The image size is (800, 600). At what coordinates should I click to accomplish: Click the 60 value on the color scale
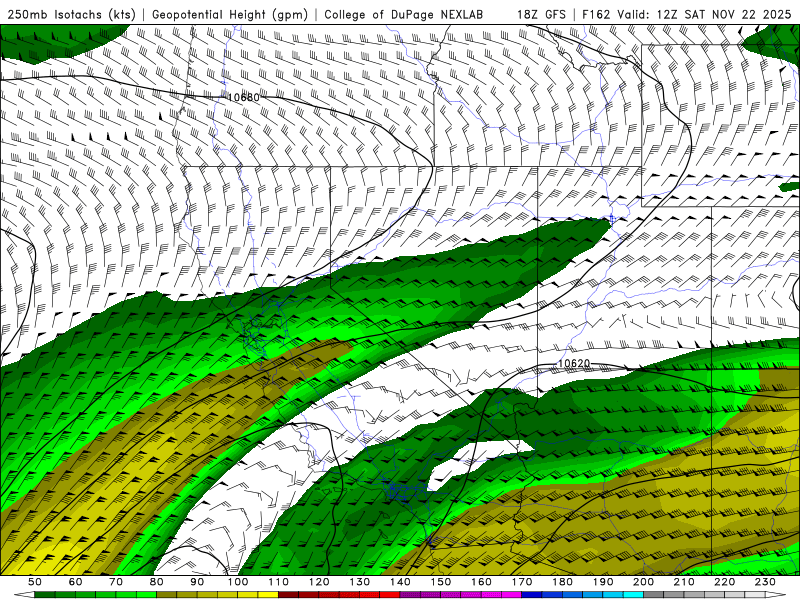[x=76, y=582]
